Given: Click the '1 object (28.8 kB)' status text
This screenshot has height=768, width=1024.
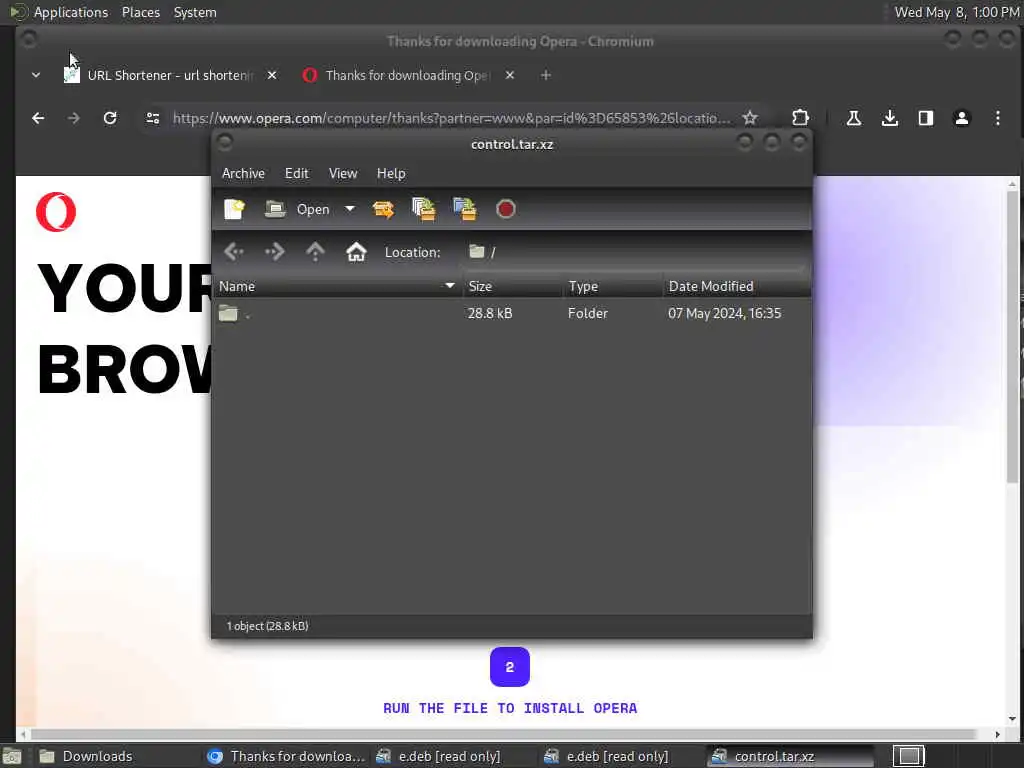Looking at the screenshot, I should coord(267,626).
